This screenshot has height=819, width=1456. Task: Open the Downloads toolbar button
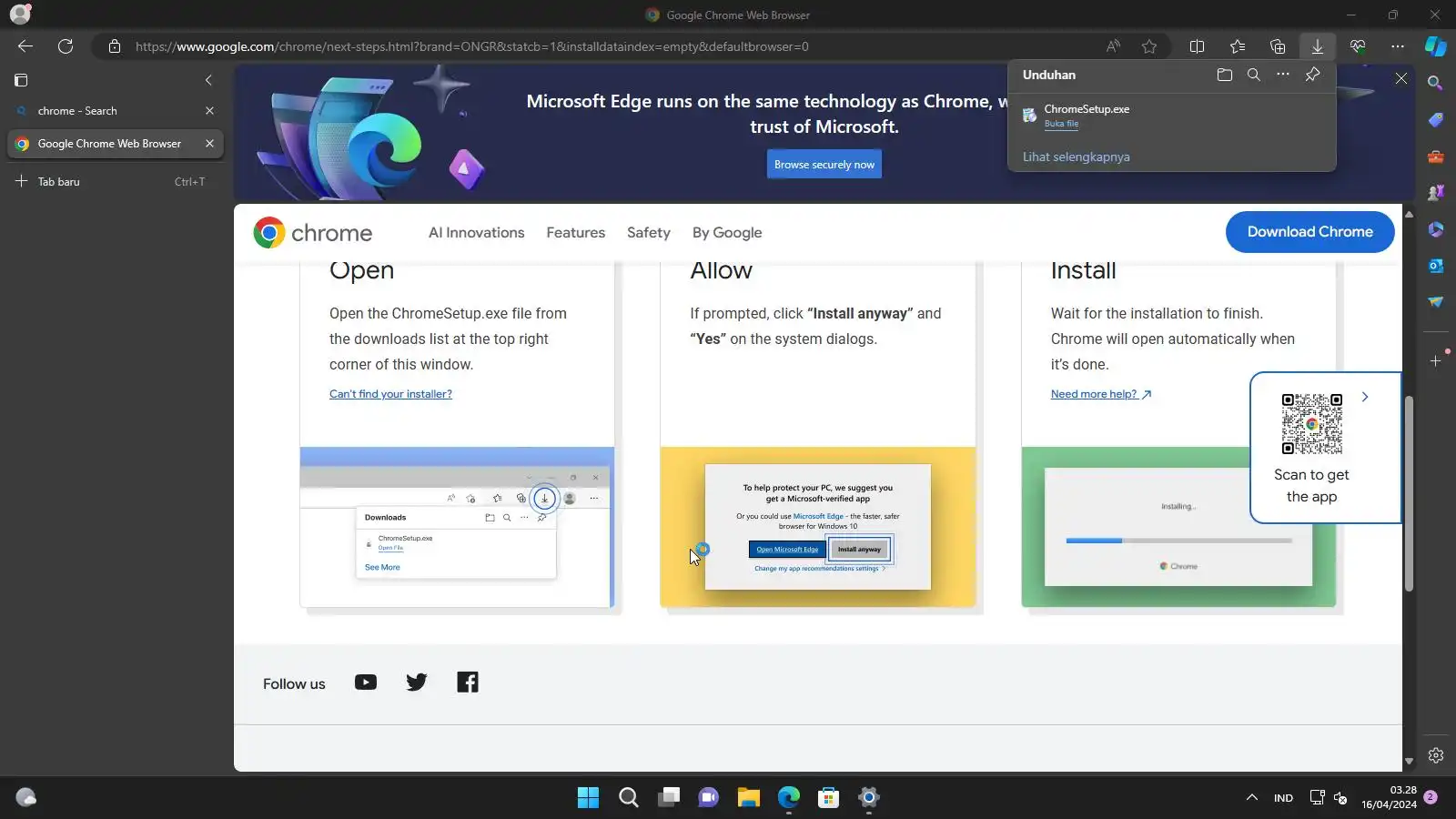click(1317, 46)
